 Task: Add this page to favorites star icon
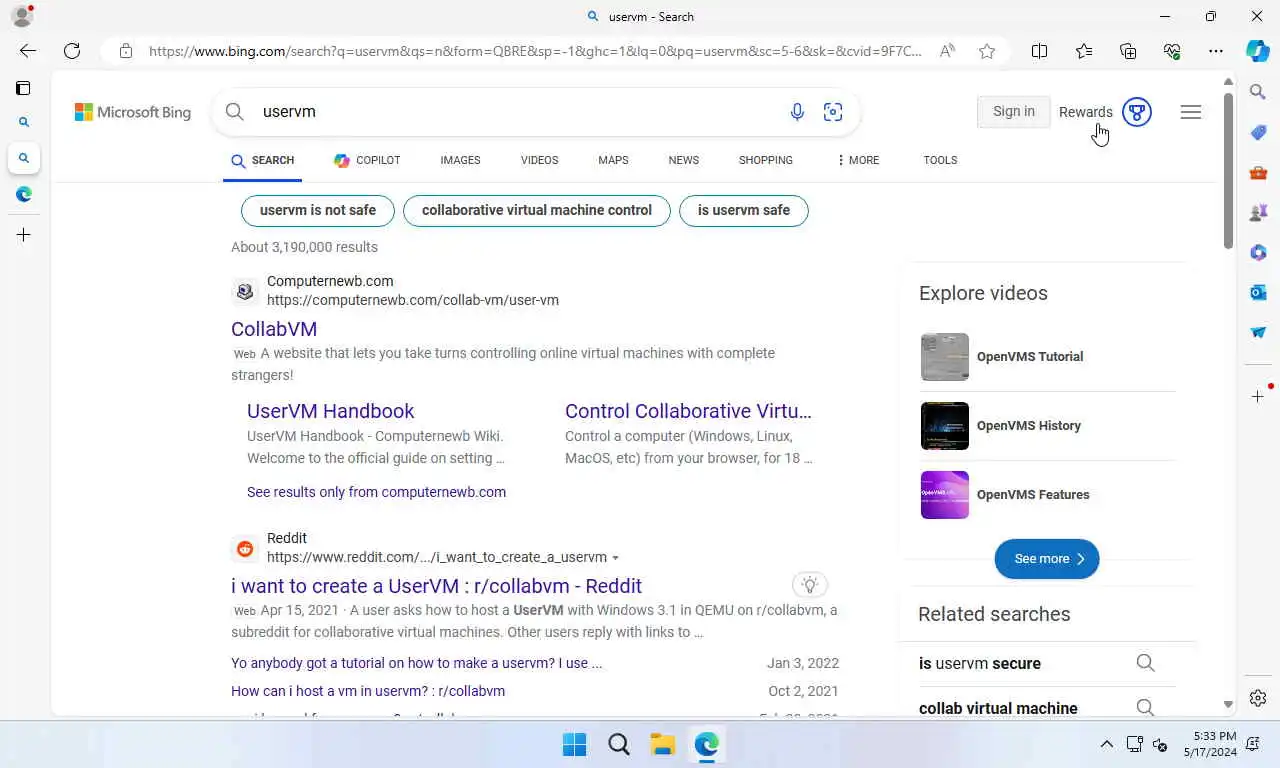point(987,51)
